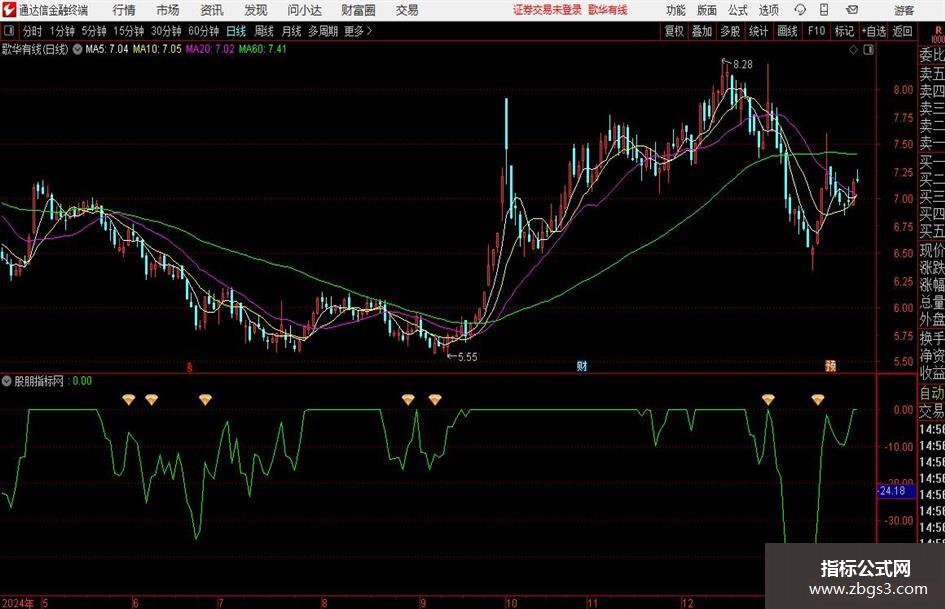
Task: Open the 问小达 menu
Action: click(x=304, y=10)
